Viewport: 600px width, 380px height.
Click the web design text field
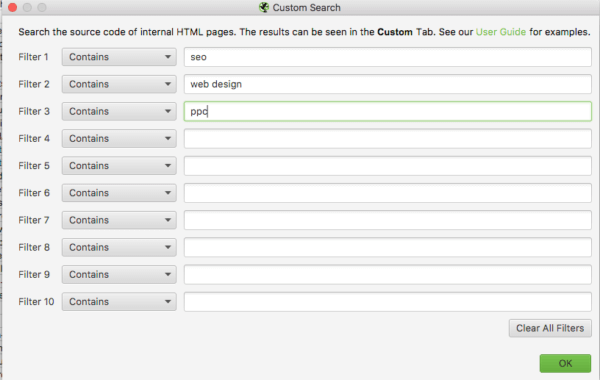(x=388, y=84)
